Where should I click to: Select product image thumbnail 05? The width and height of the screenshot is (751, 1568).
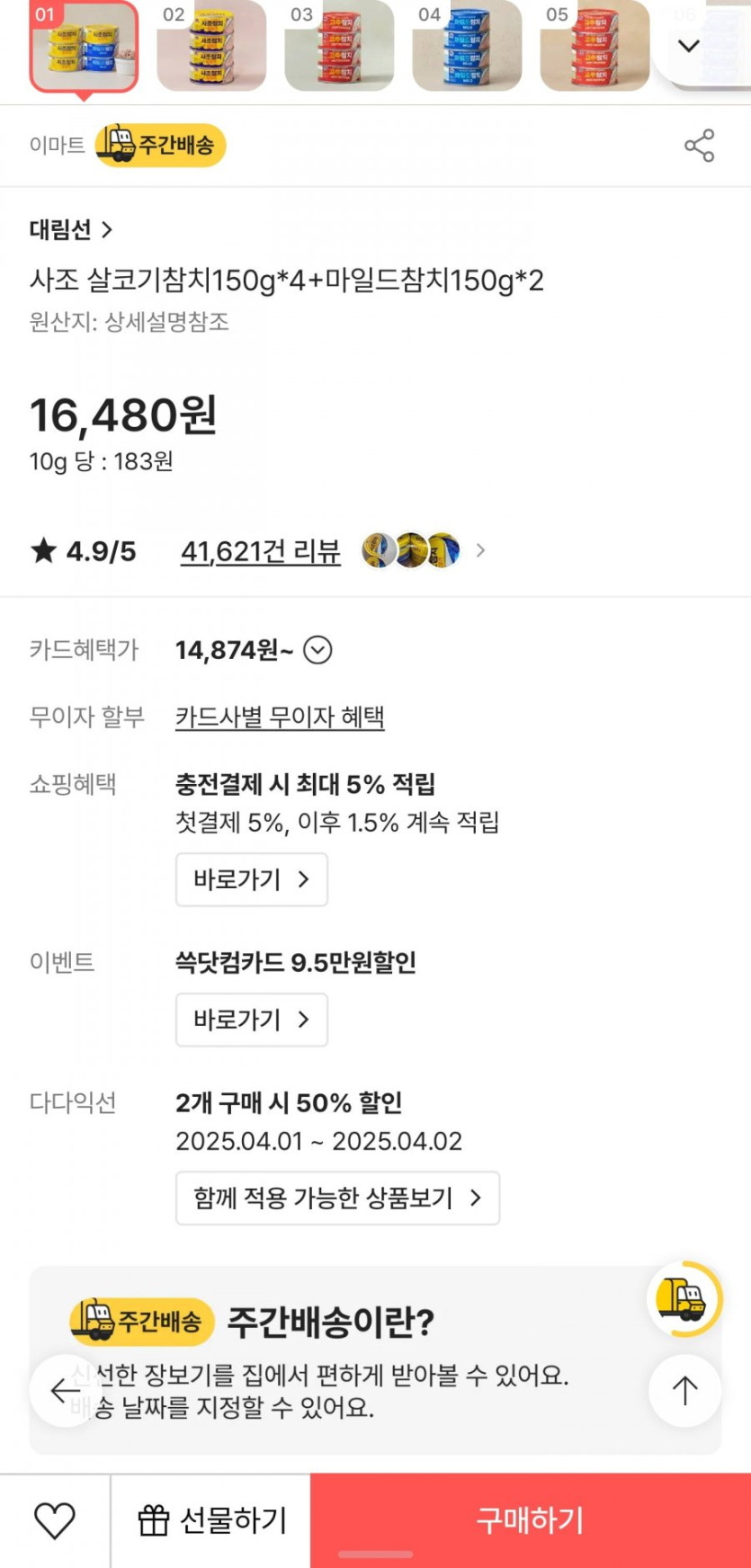tap(595, 46)
